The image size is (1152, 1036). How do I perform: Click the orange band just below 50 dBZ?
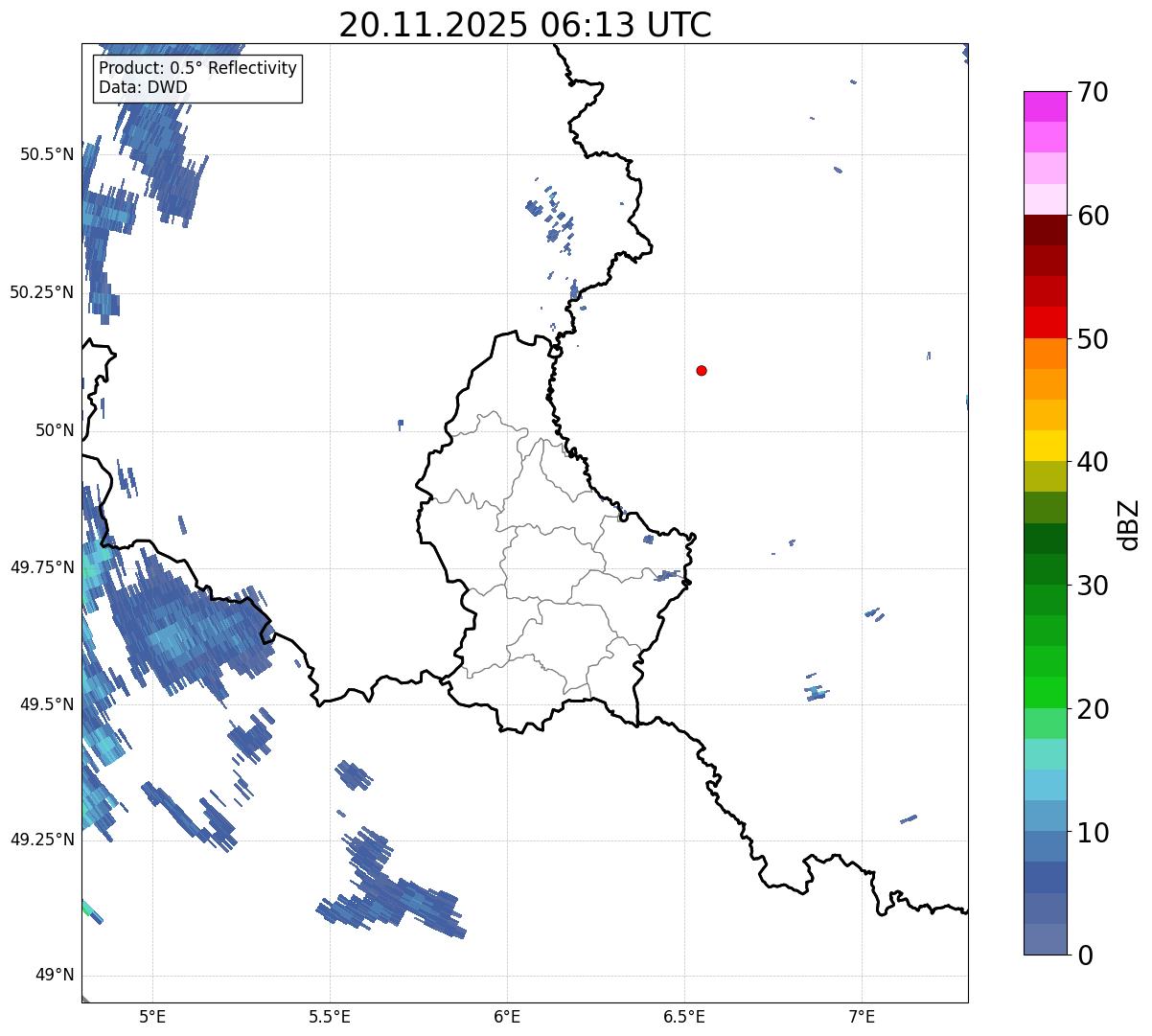[x=1045, y=354]
